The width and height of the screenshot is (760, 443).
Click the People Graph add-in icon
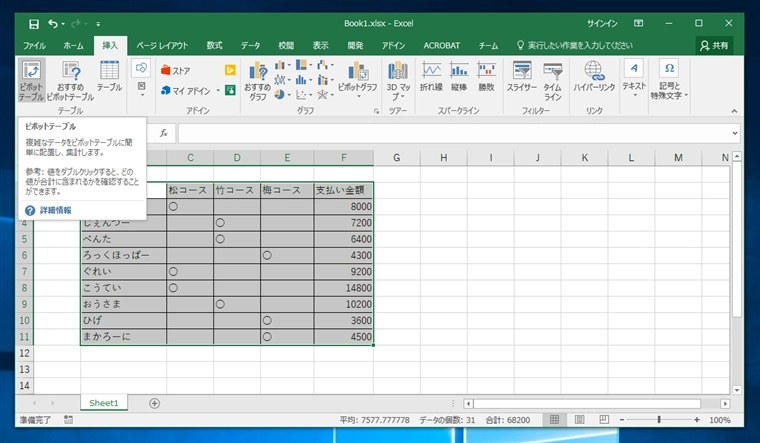tap(230, 90)
